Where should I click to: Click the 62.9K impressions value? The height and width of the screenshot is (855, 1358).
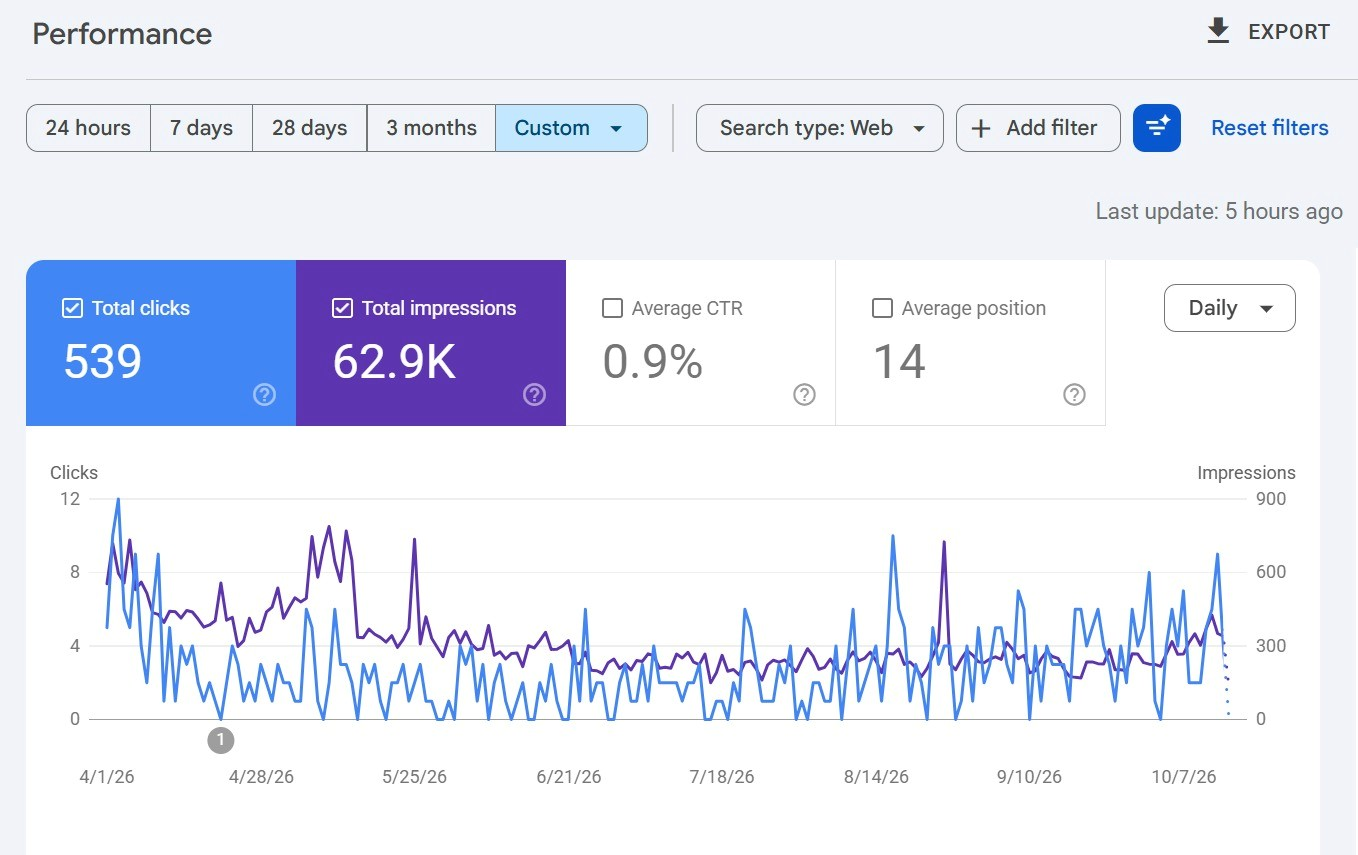(x=394, y=361)
